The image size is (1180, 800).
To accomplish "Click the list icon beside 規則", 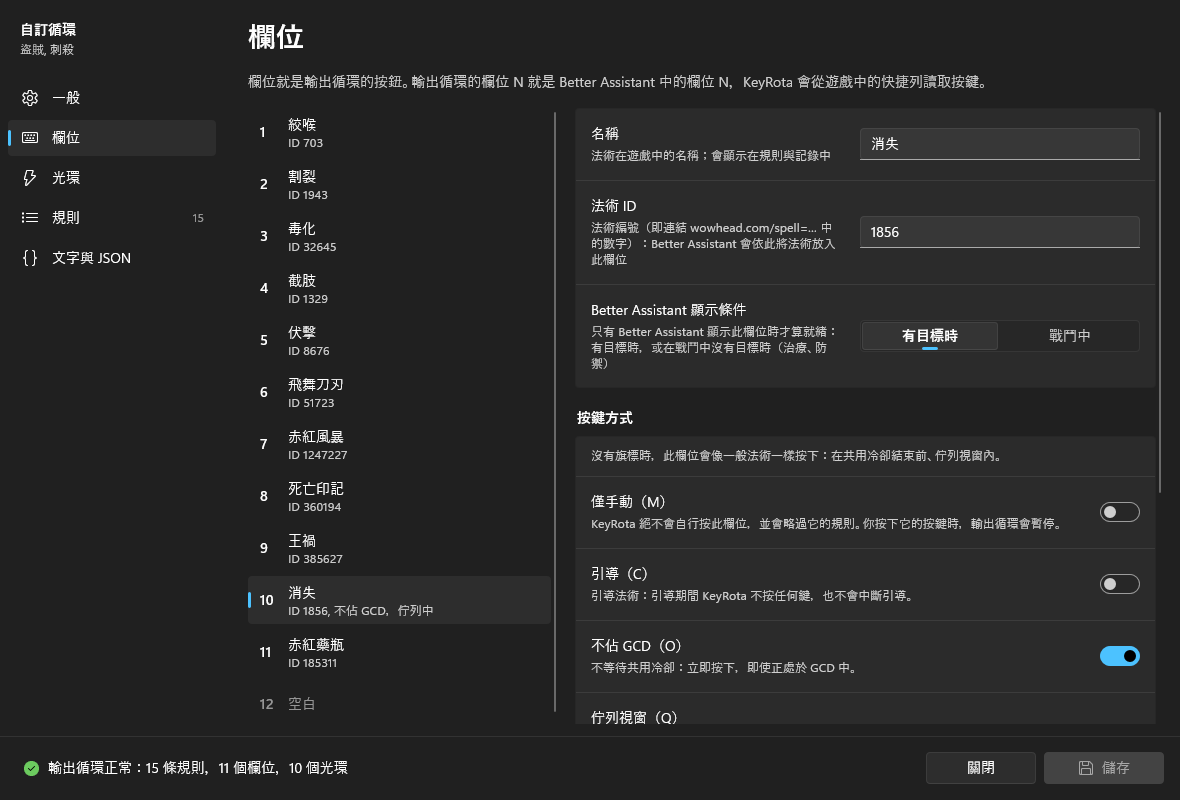I will pos(30,217).
